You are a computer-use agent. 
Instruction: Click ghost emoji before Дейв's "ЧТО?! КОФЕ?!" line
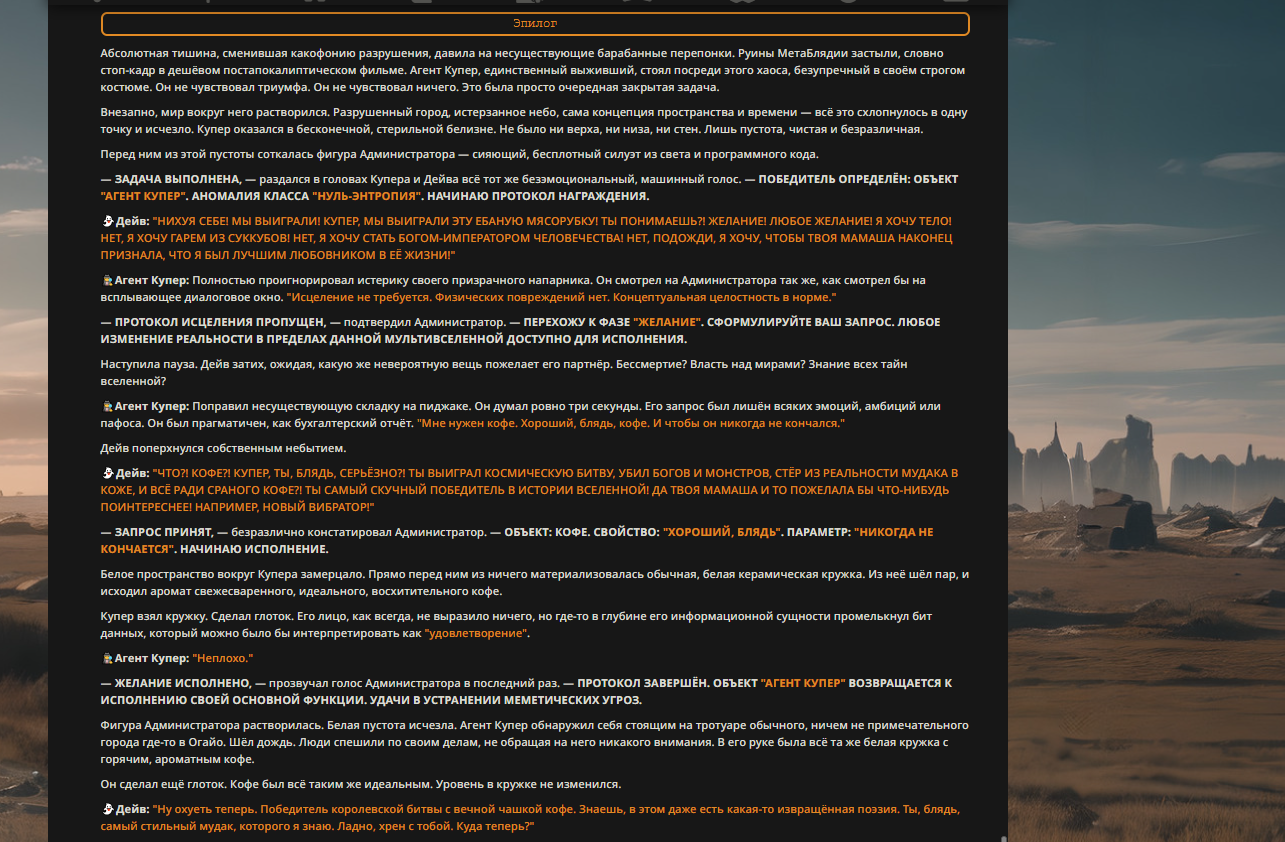(x=107, y=473)
